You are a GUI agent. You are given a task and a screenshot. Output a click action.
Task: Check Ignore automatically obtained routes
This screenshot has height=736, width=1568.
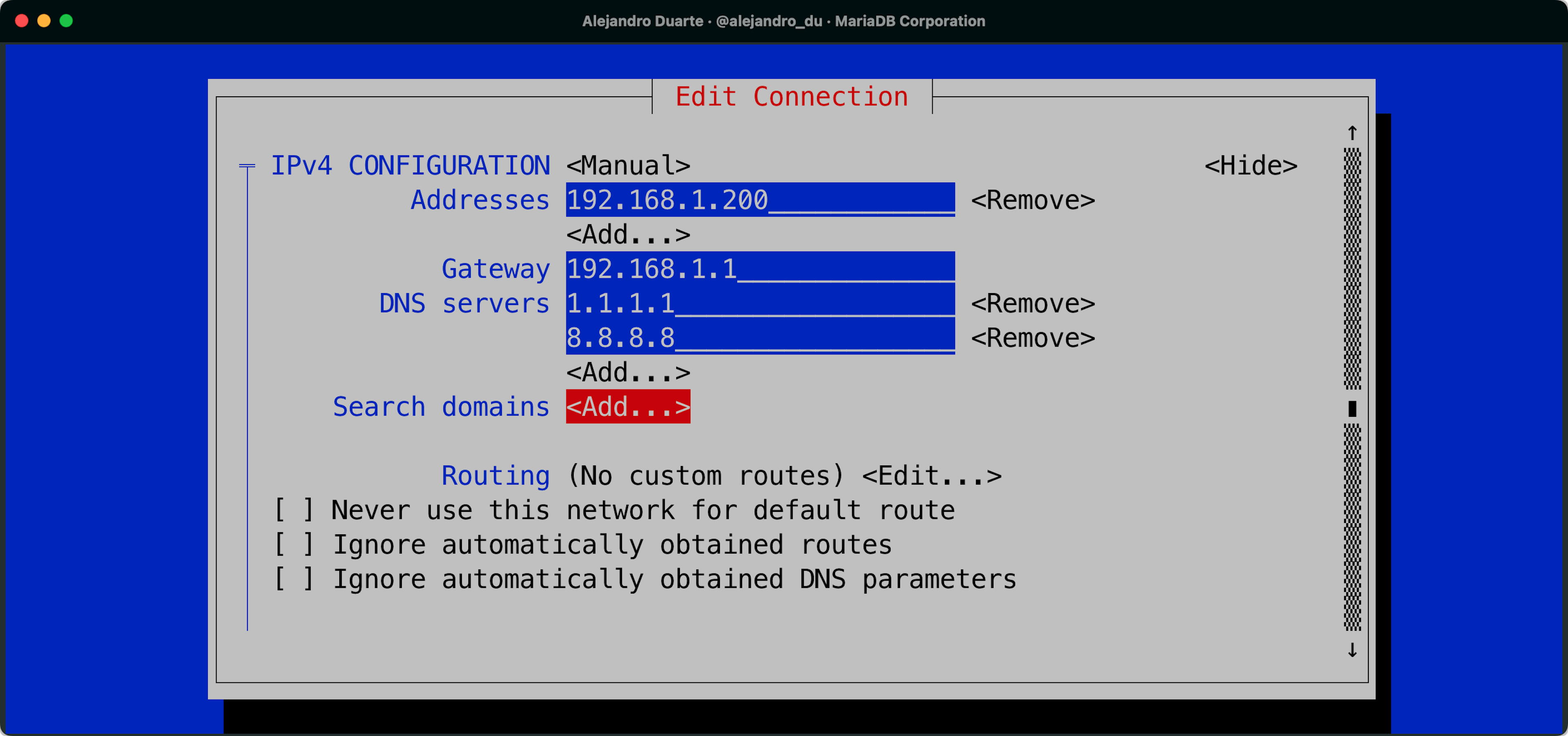pyautogui.click(x=294, y=545)
